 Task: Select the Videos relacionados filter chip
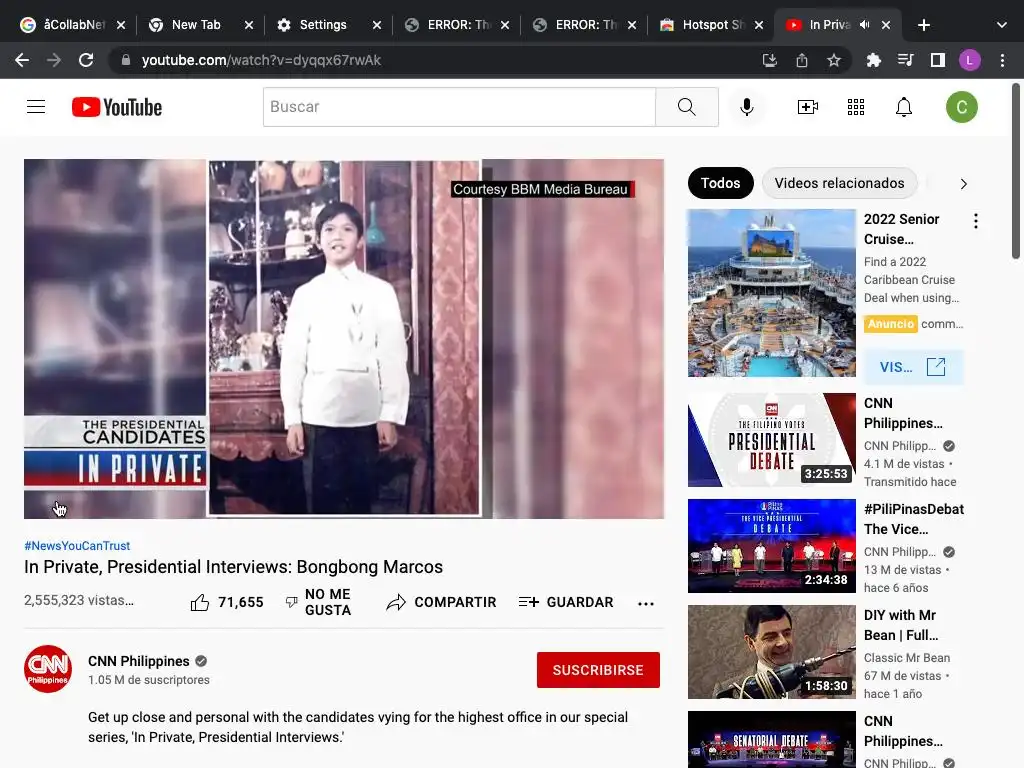tap(839, 183)
